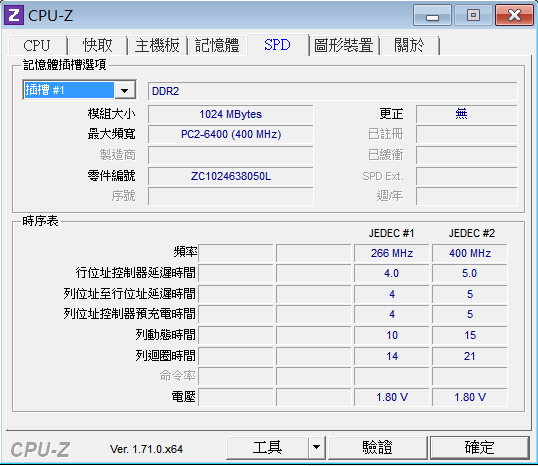Viewport: 538px width, 466px height.
Task: Click the Ver. 1.71.0.x64 version text
Action: click(x=146, y=449)
